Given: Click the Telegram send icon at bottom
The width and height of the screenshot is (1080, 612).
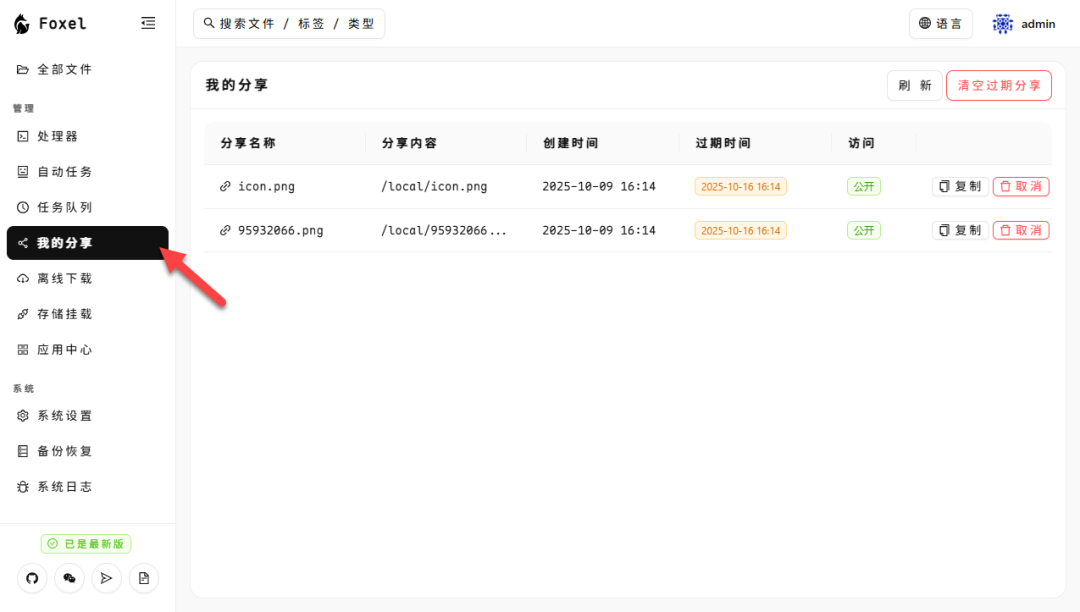Looking at the screenshot, I should click(106, 578).
